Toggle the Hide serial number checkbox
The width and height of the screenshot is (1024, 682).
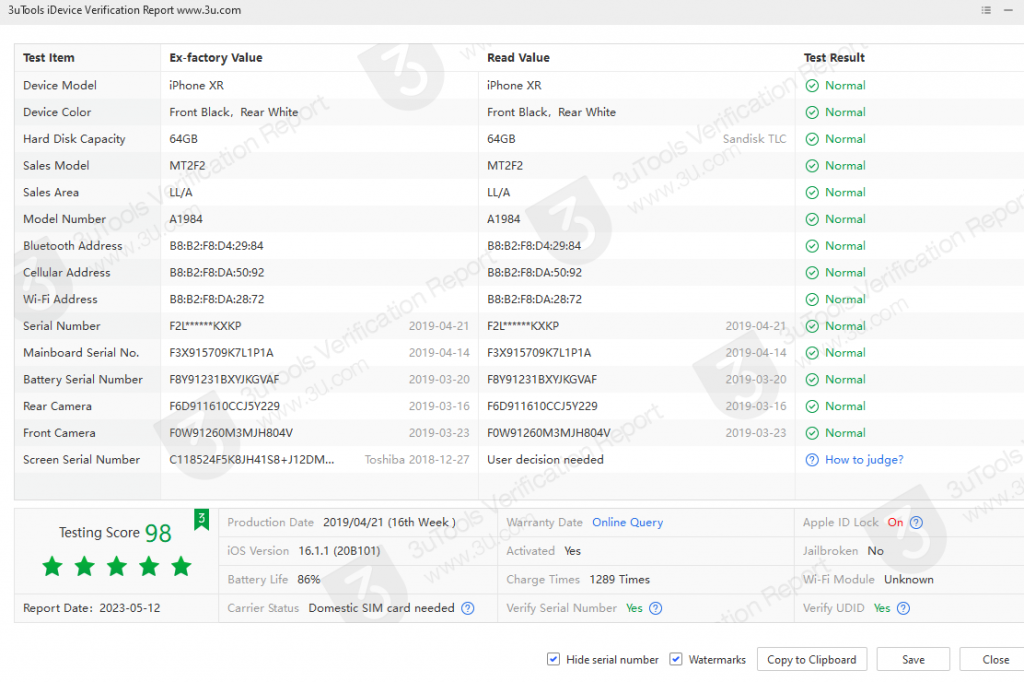(x=553, y=659)
